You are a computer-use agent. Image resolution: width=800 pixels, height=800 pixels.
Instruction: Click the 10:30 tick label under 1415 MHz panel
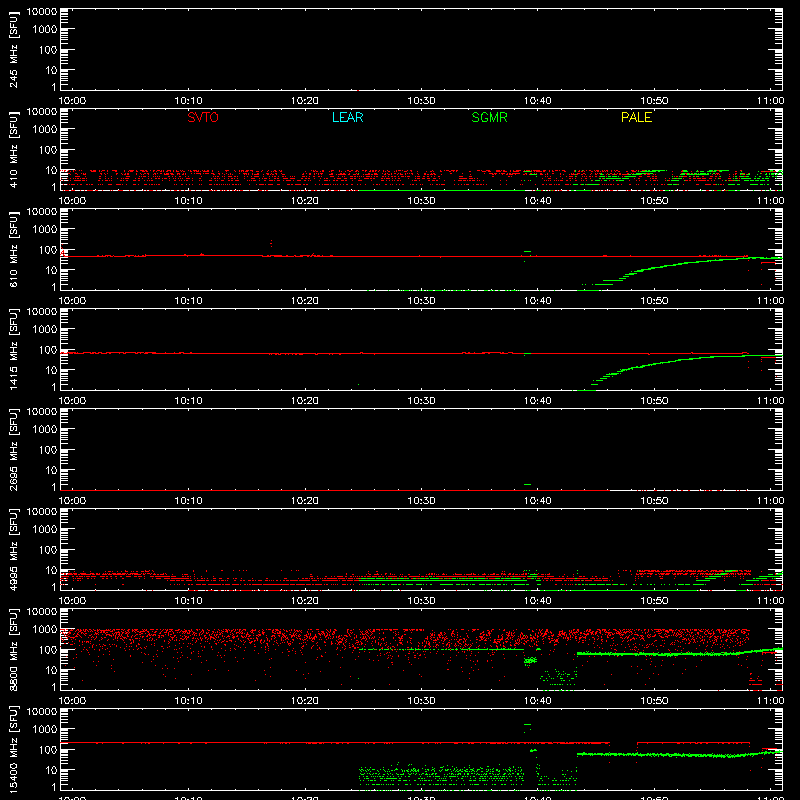tap(421, 401)
